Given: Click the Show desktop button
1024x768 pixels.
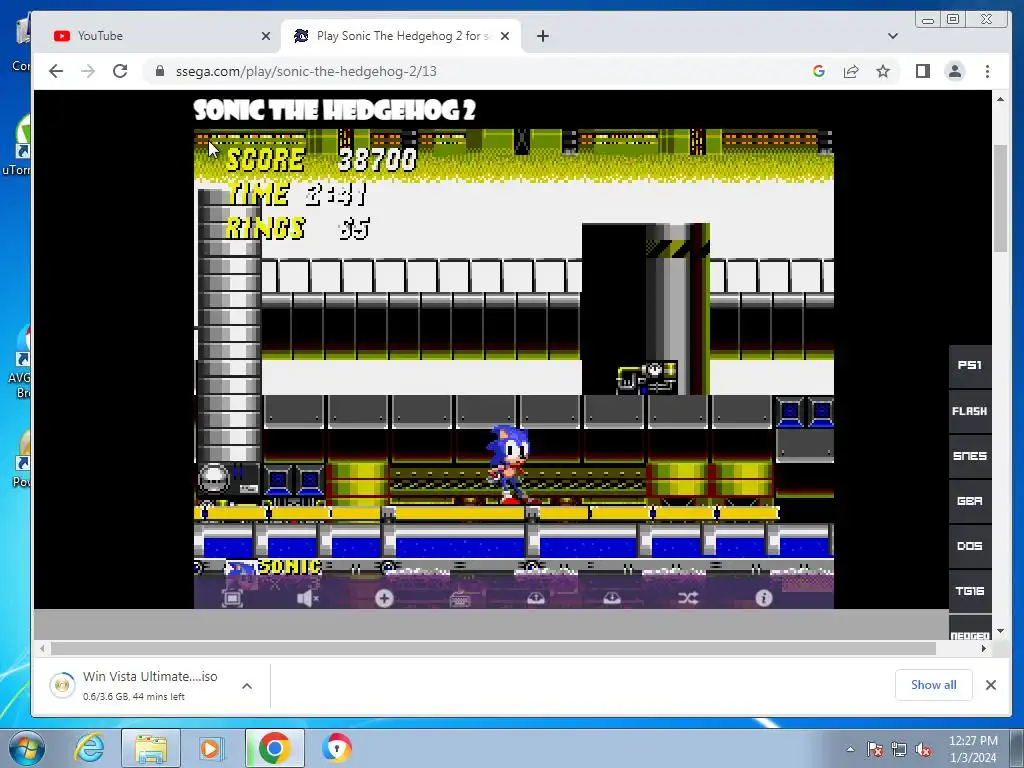Looking at the screenshot, I should tap(1018, 748).
